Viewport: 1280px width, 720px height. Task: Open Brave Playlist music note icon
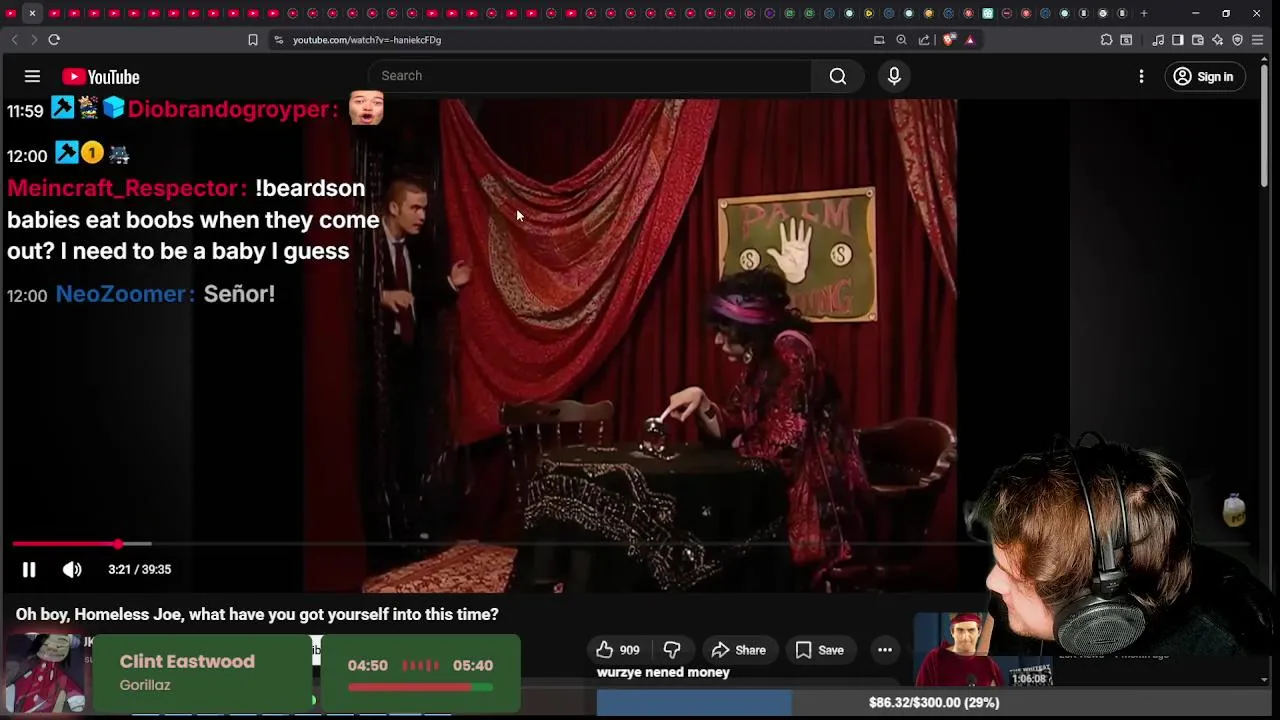click(x=1158, y=40)
